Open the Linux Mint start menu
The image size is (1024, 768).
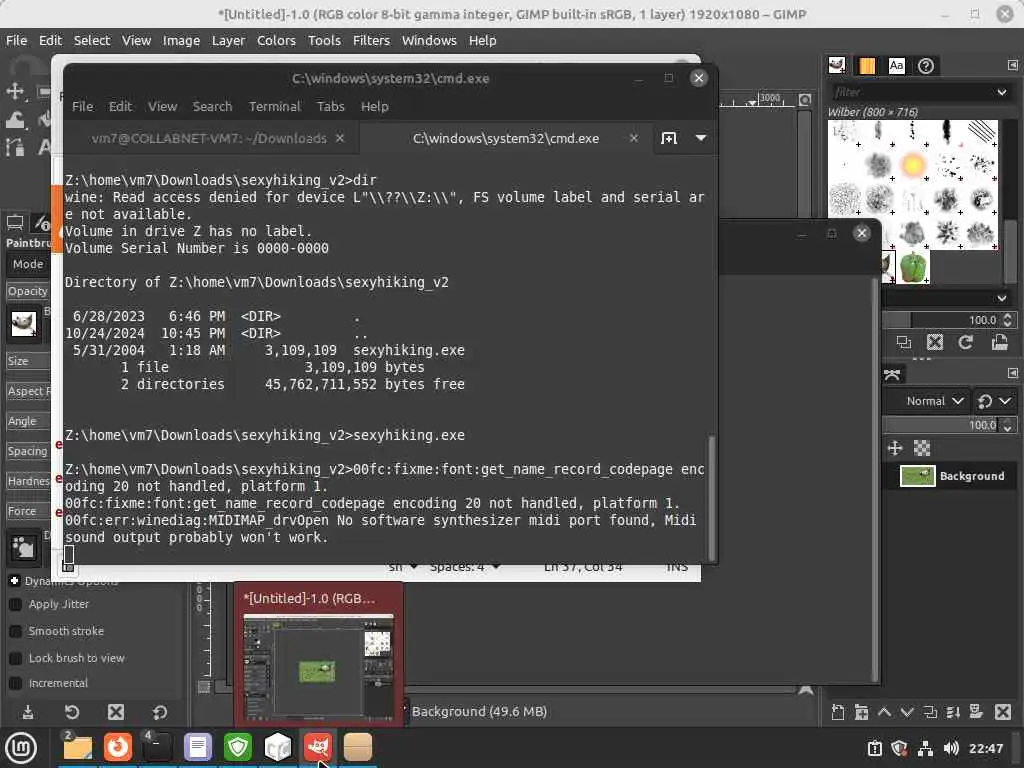[x=21, y=747]
